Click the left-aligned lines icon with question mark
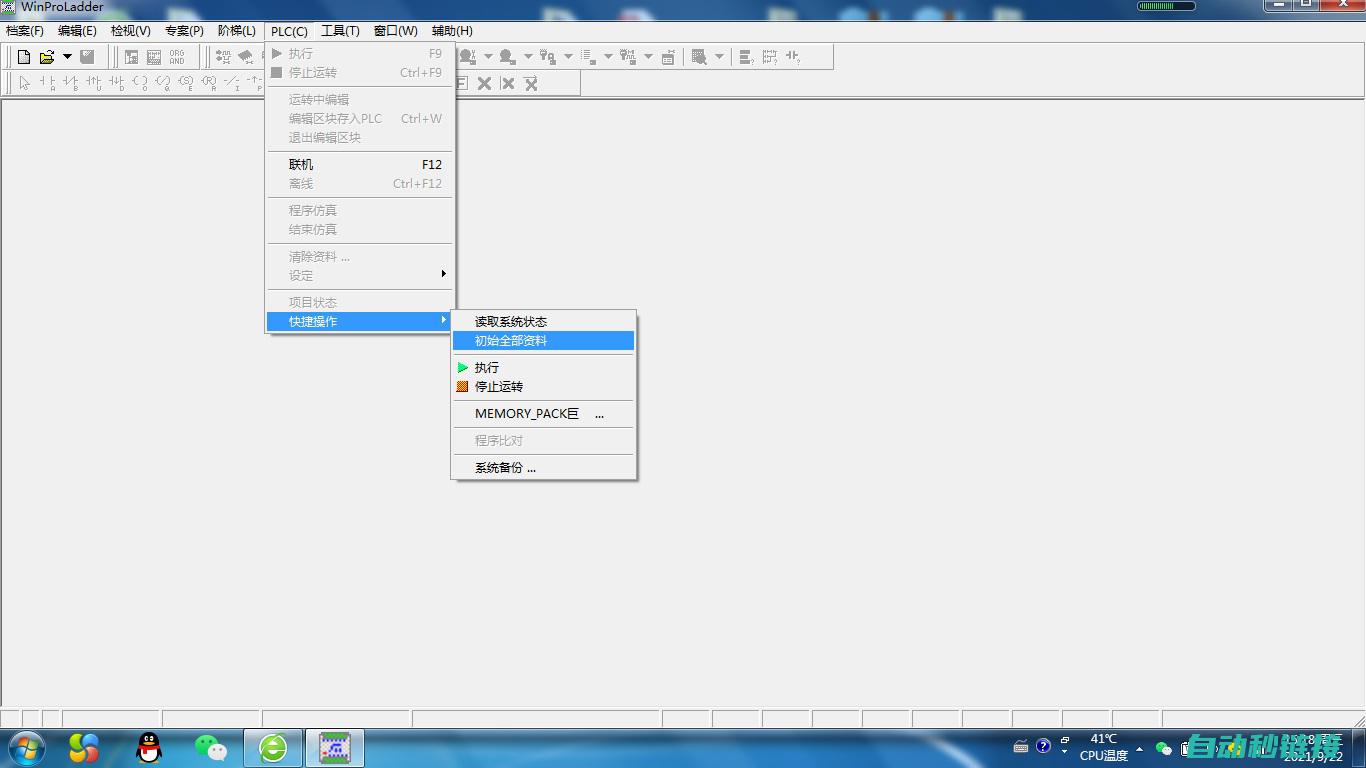 tap(746, 57)
